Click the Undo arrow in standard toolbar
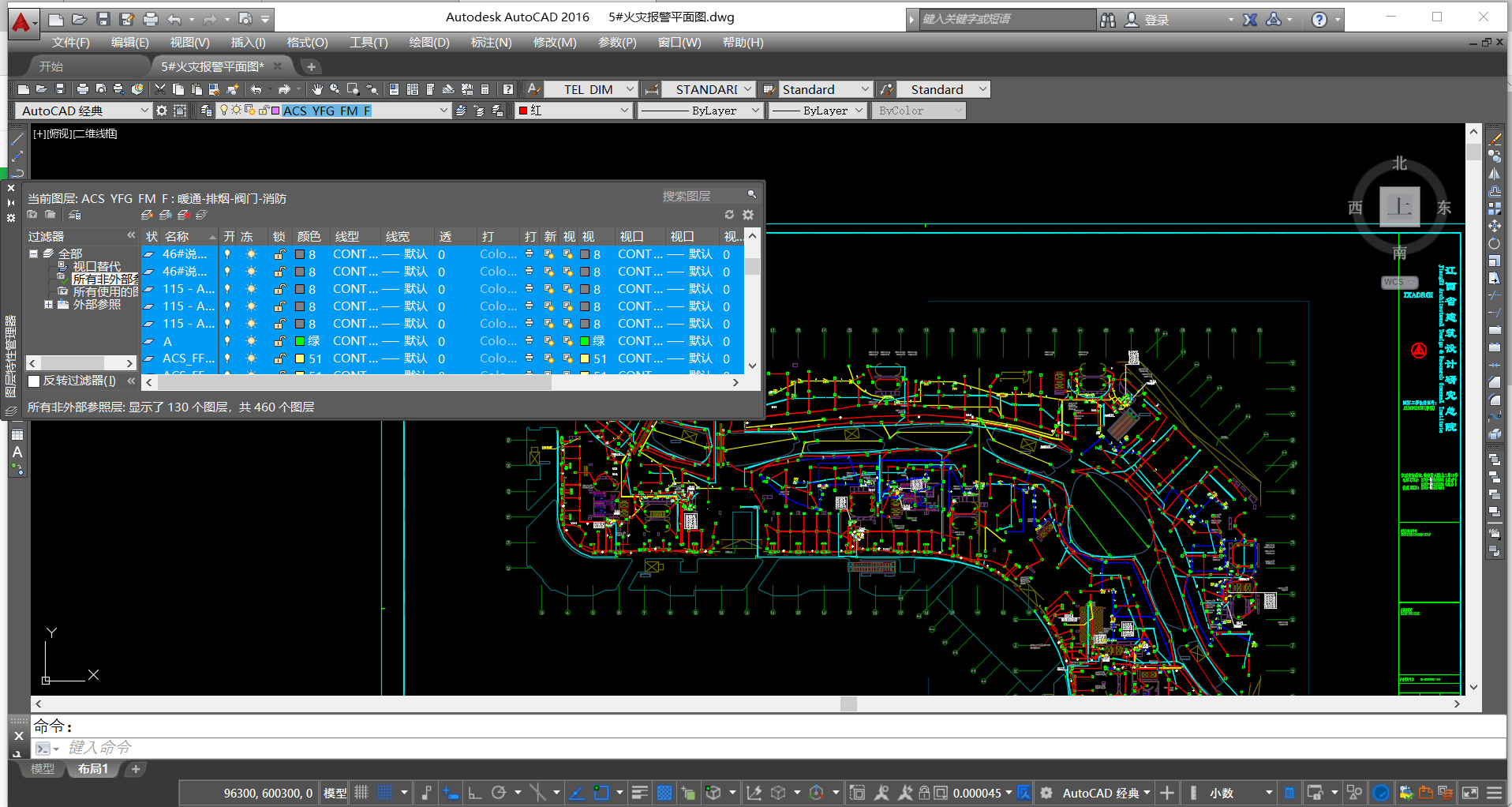The width and height of the screenshot is (1512, 807). tap(256, 89)
